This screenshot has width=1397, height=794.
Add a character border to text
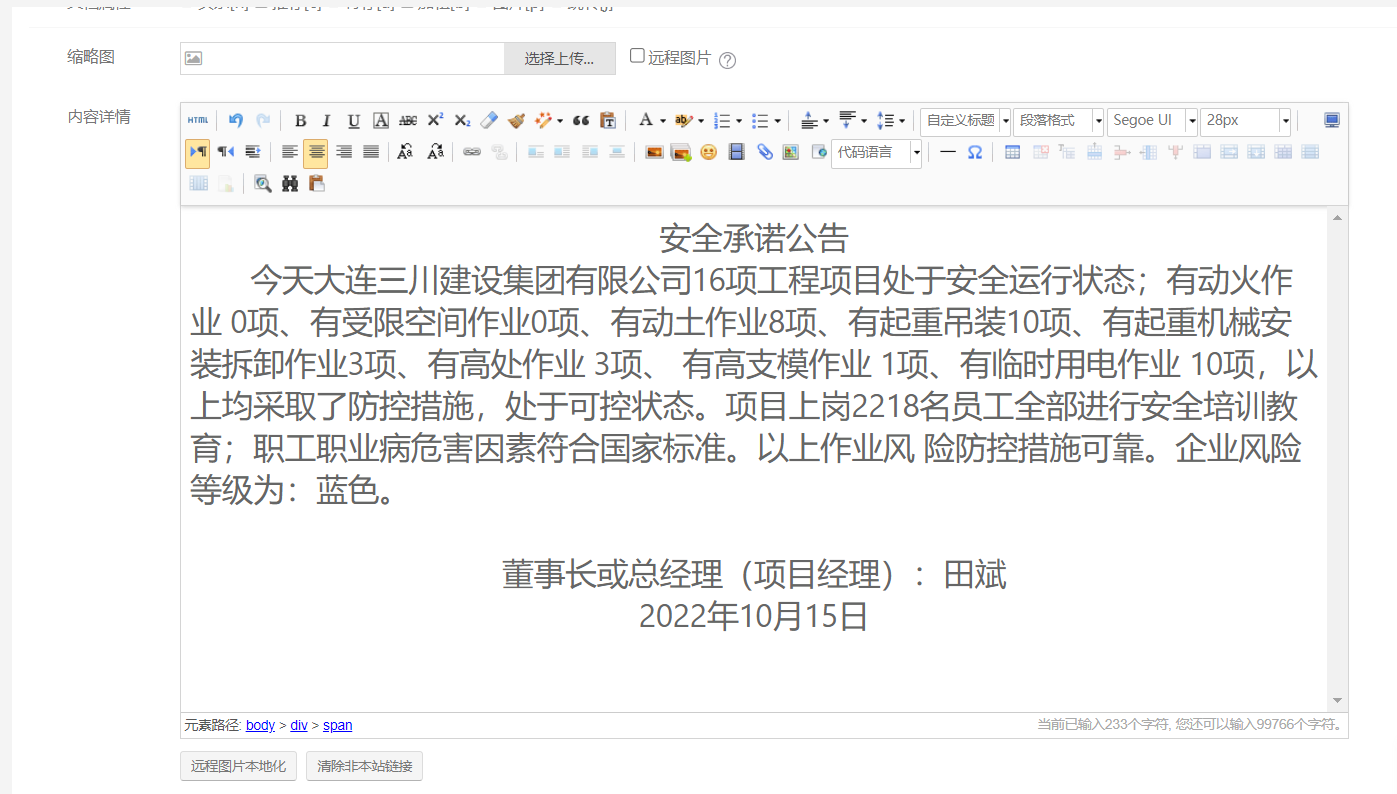point(381,120)
